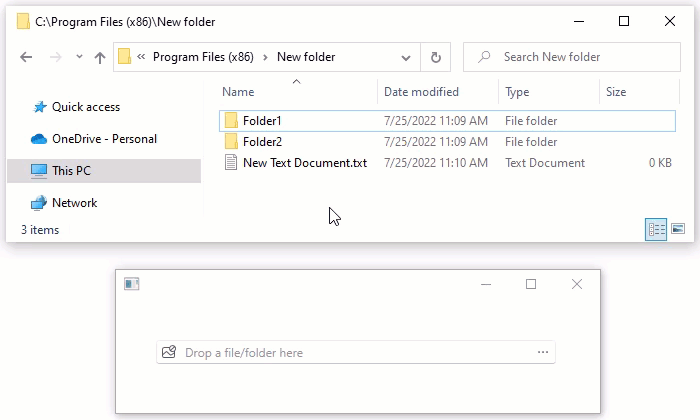Open Quick access in the sidebar
The image size is (700, 420).
pos(86,107)
